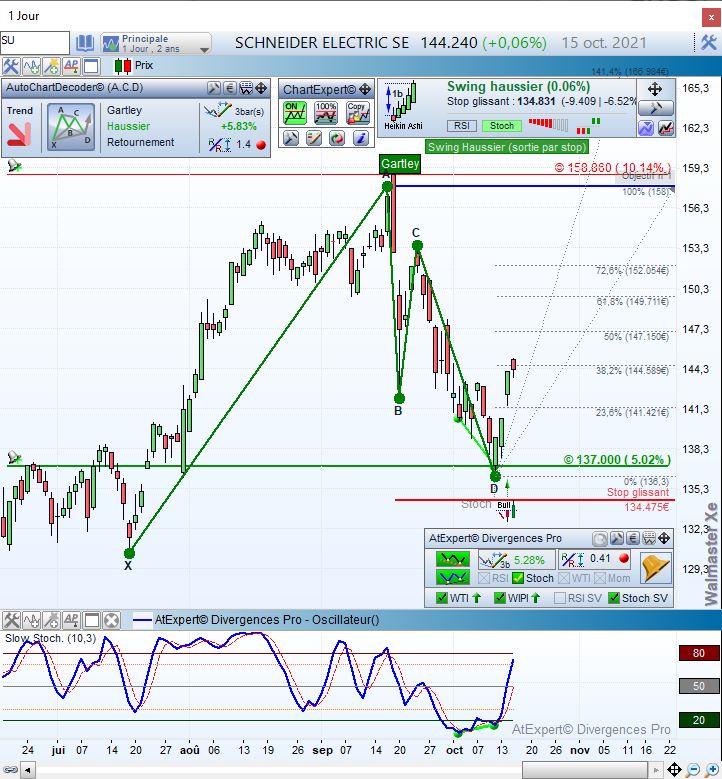Open the Principale 1 Jour, 2 ans dropdown
Screen dimensions: 722x779
(156, 43)
